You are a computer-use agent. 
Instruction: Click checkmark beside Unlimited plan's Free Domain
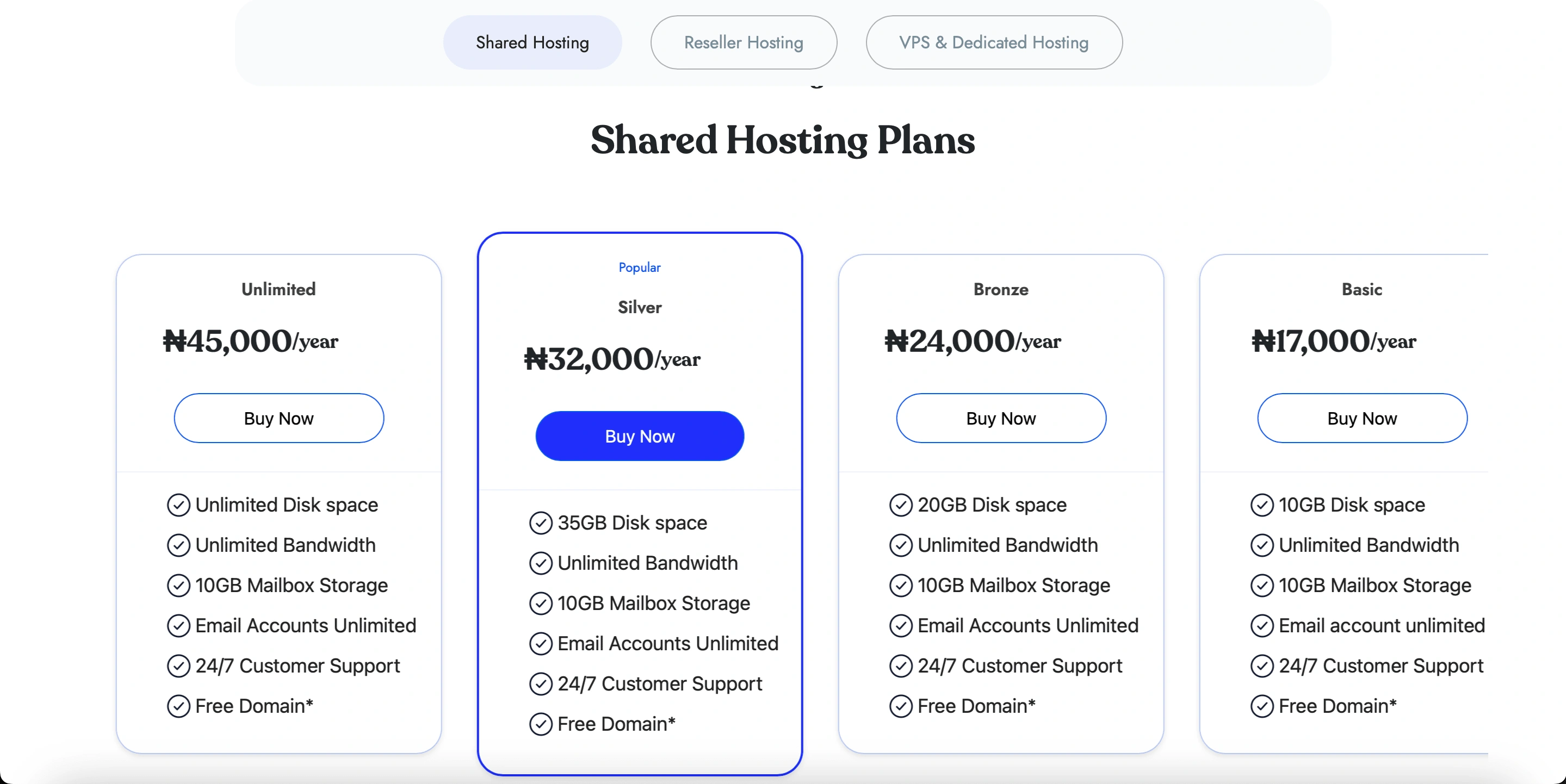pyautogui.click(x=178, y=706)
